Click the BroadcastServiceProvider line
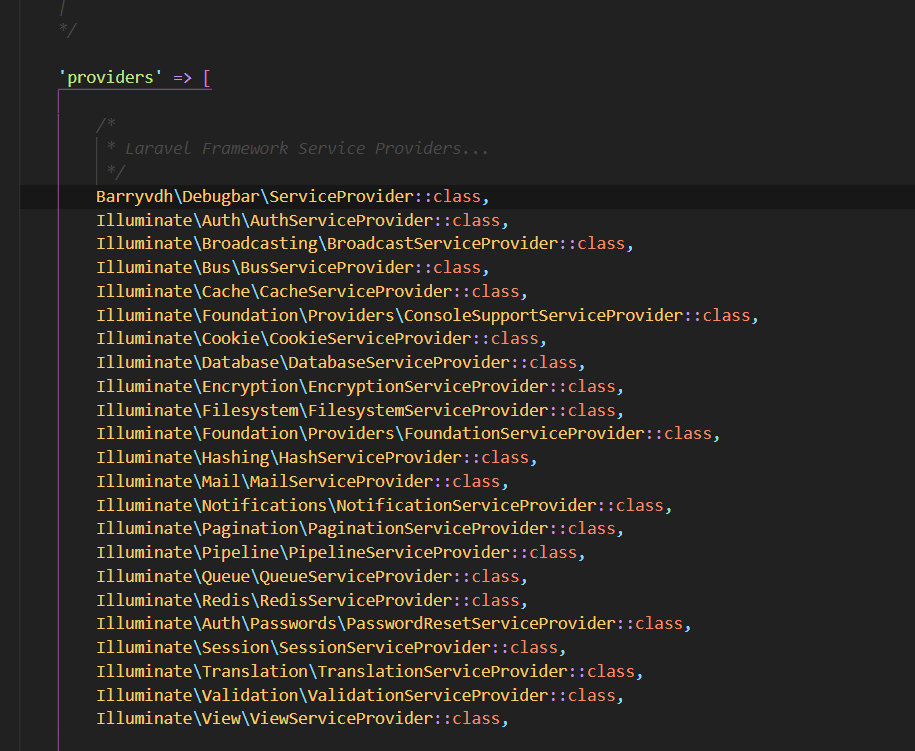Viewport: 915px width, 751px height. point(365,244)
